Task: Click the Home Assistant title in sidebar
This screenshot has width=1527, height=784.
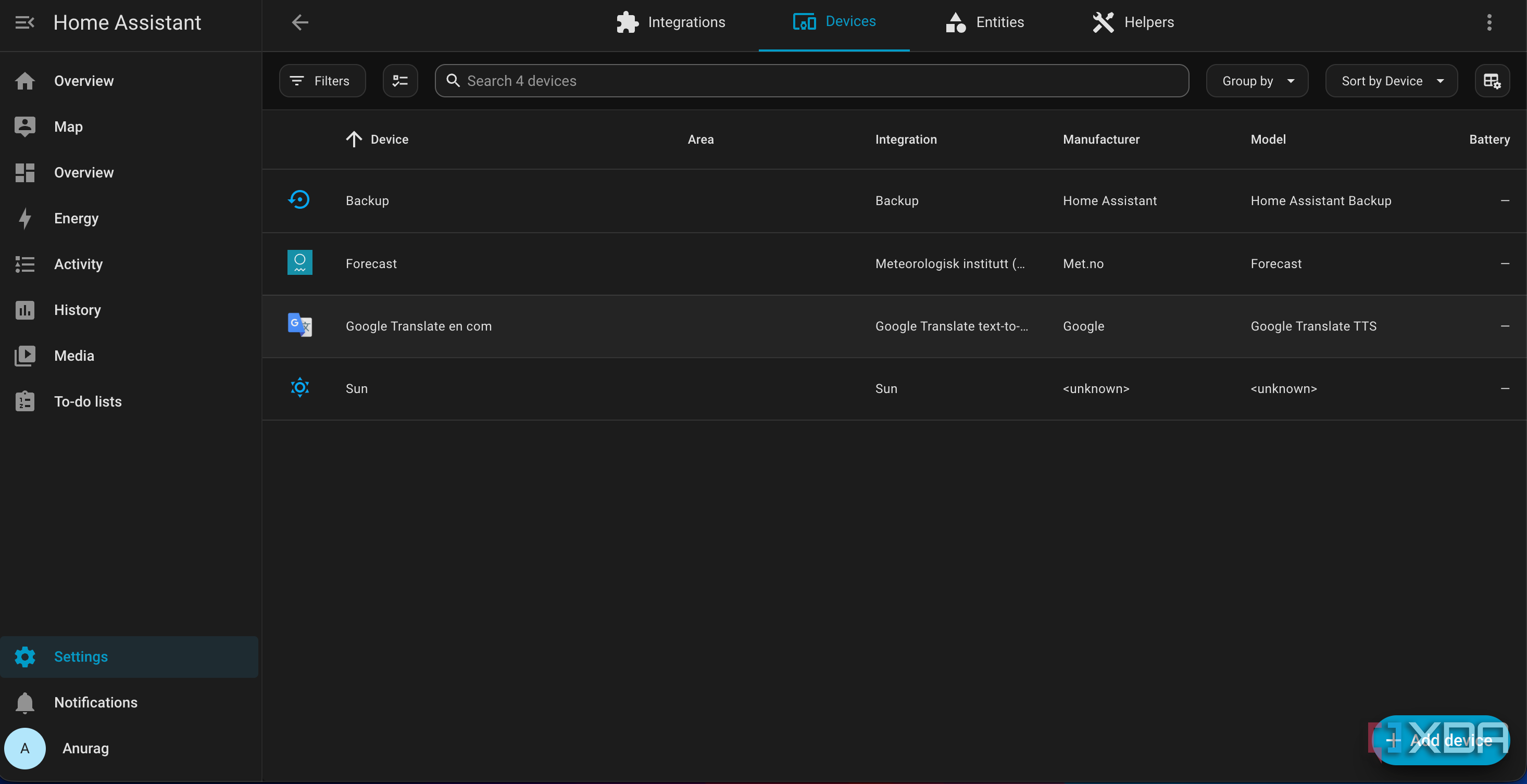Action: pos(127,22)
